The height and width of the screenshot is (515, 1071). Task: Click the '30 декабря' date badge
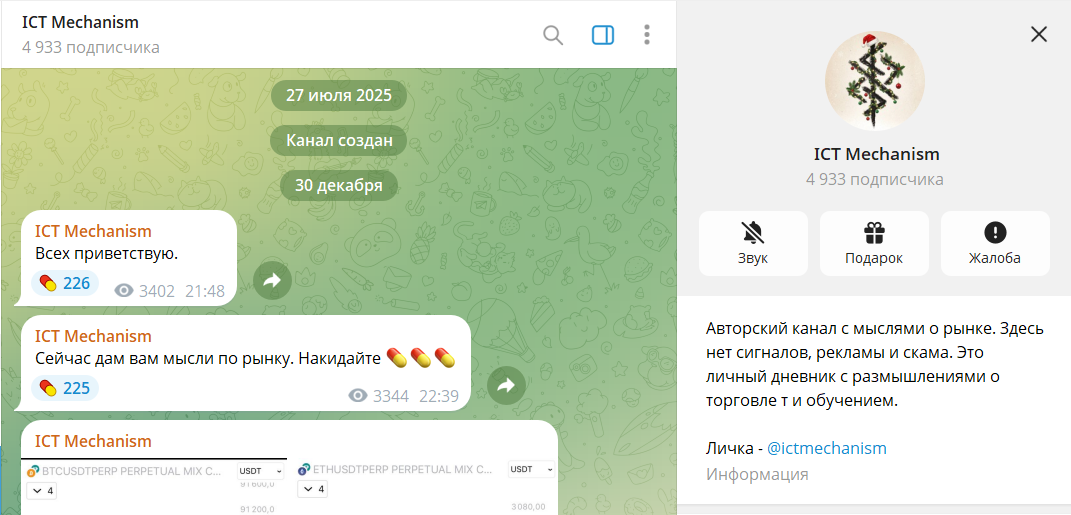pyautogui.click(x=339, y=185)
